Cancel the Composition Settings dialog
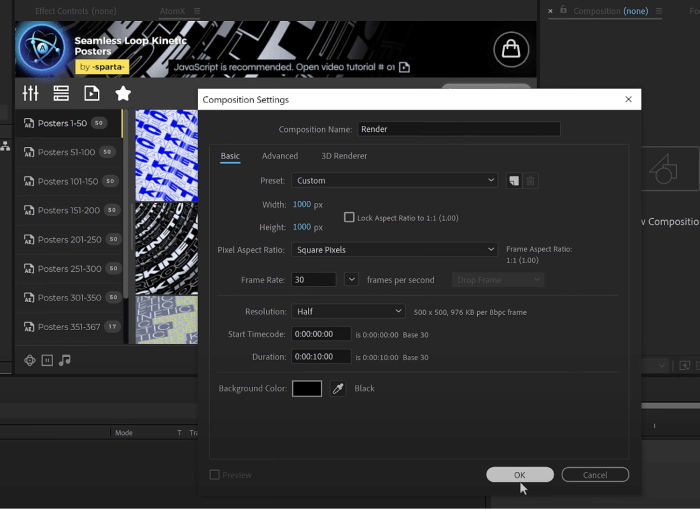The height and width of the screenshot is (509, 700). pyautogui.click(x=595, y=475)
